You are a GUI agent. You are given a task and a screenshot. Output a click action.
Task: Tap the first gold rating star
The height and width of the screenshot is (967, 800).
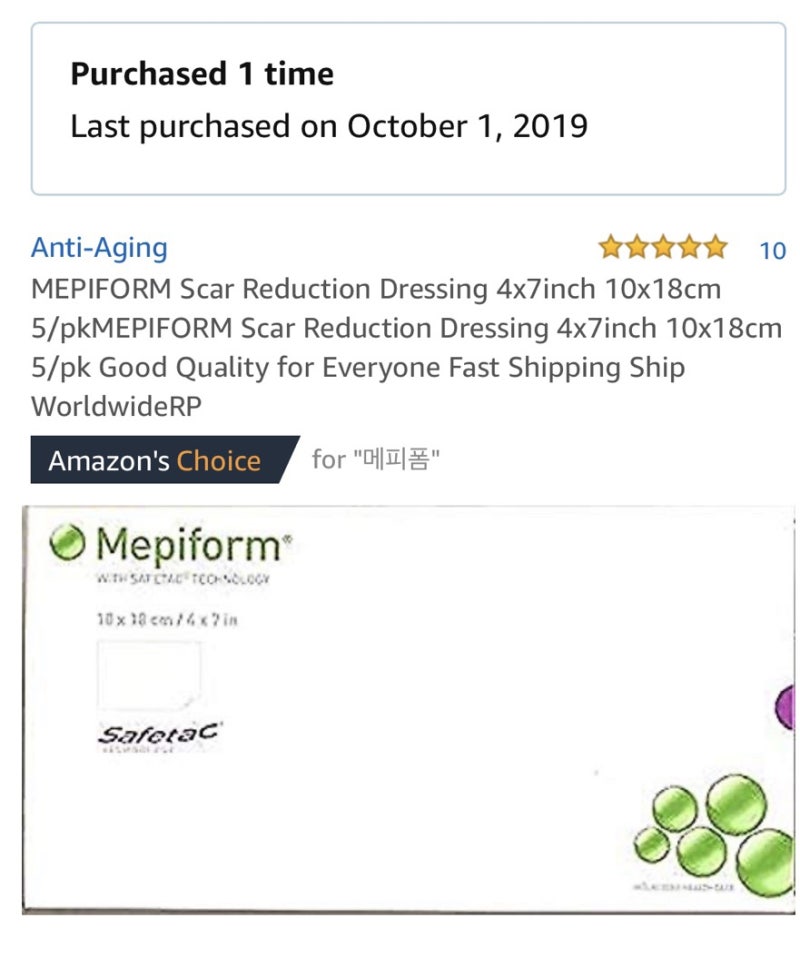tap(609, 247)
